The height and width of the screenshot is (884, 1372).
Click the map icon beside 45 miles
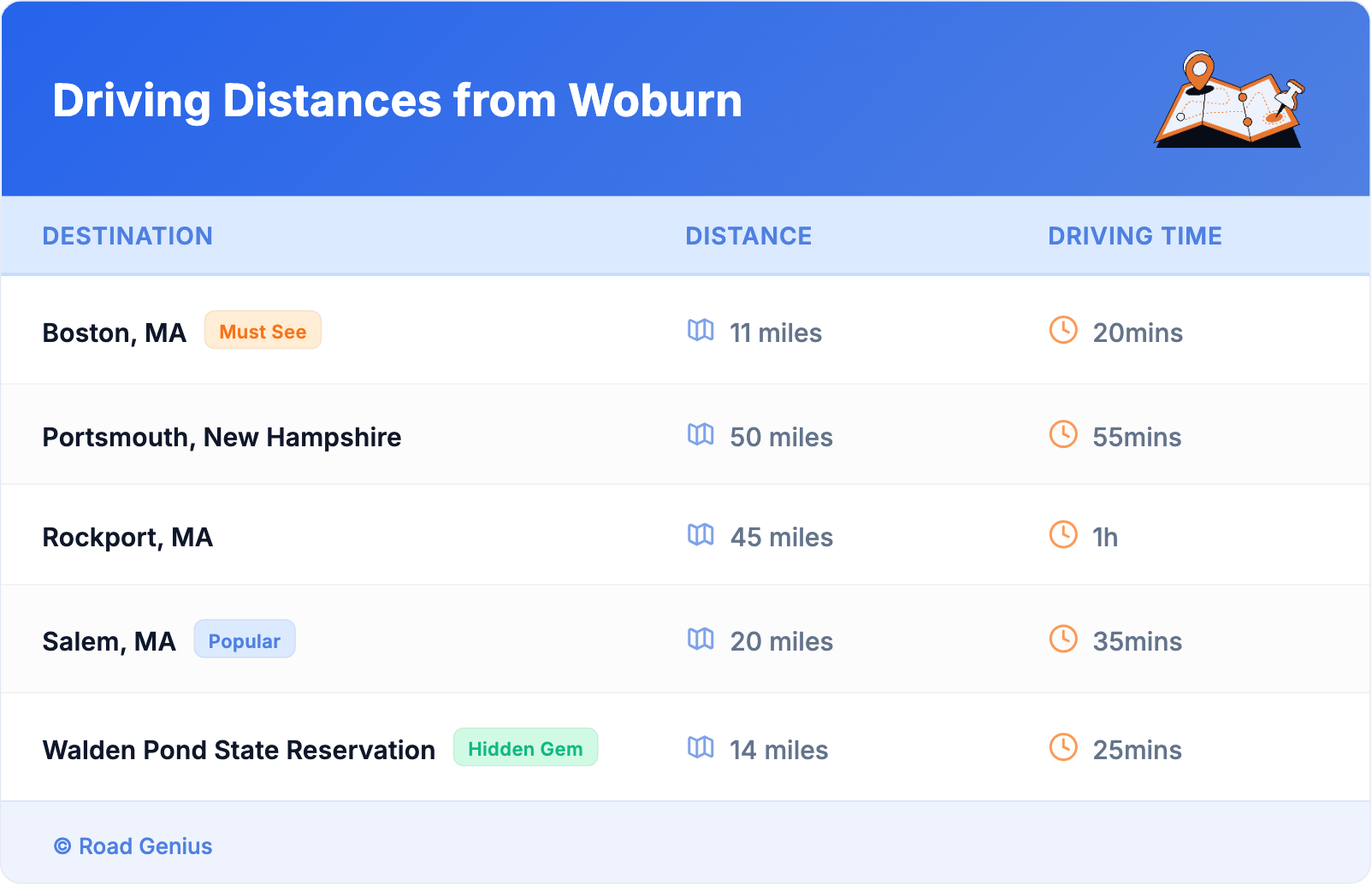pos(701,534)
